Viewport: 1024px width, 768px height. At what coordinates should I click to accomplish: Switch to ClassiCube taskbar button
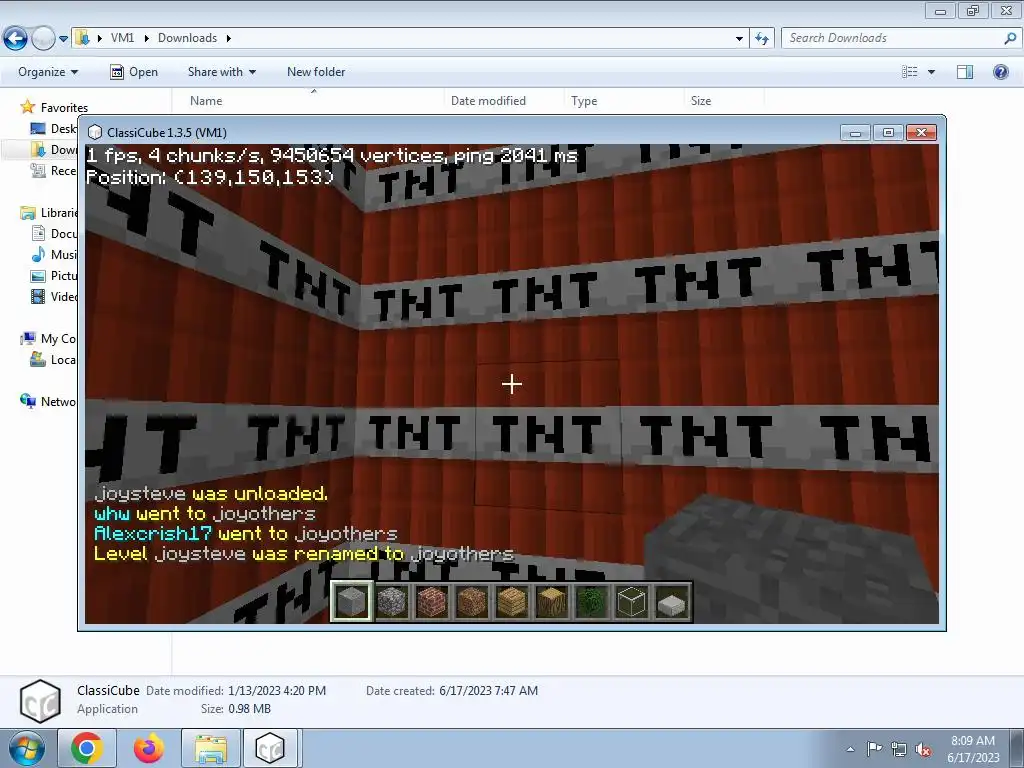point(271,748)
